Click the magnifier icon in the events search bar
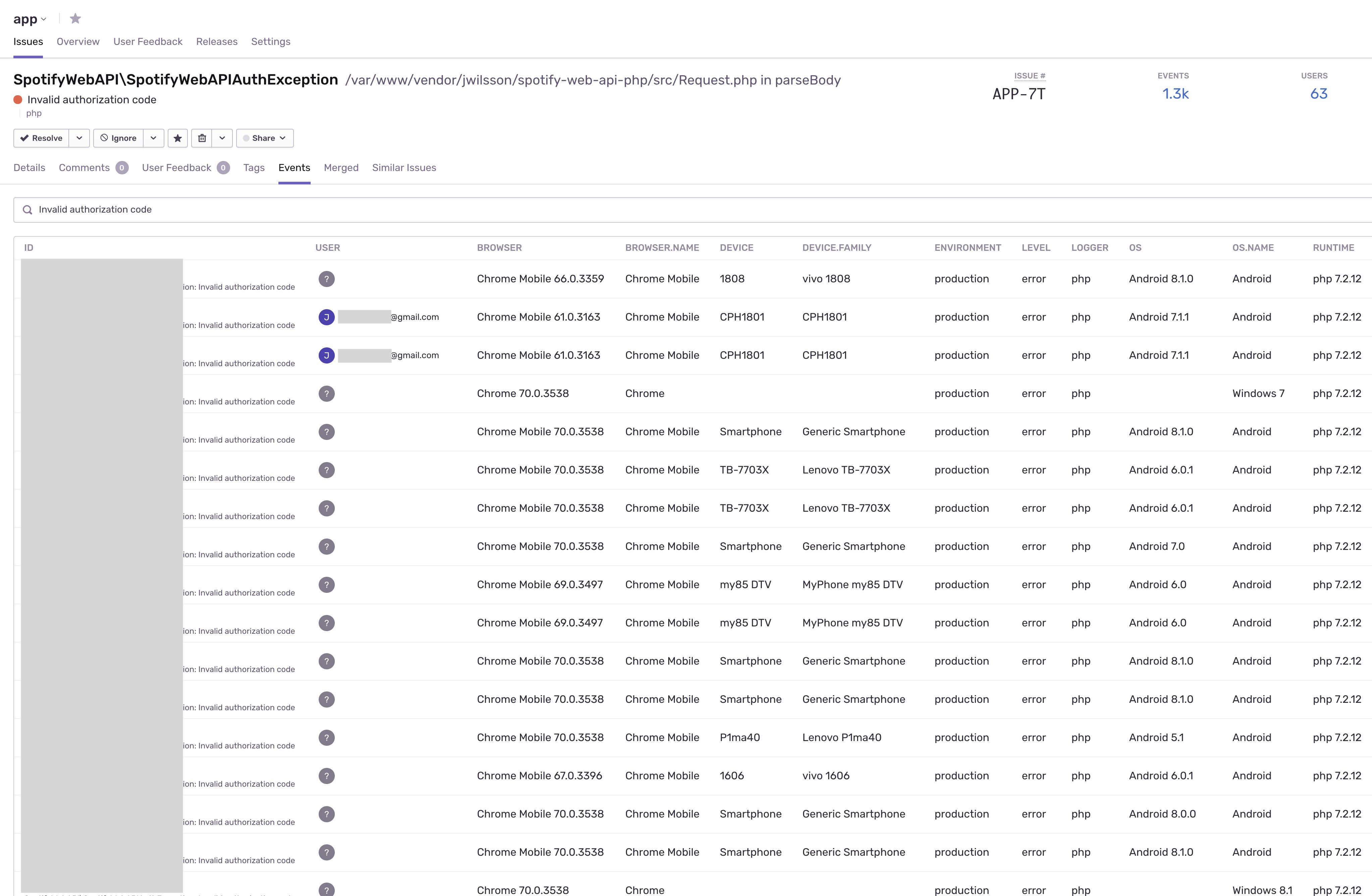1372x896 pixels. click(27, 210)
